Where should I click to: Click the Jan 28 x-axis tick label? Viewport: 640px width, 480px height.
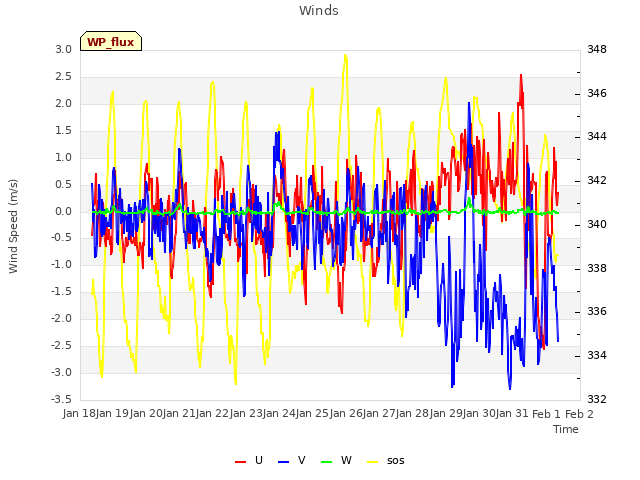click(x=412, y=414)
